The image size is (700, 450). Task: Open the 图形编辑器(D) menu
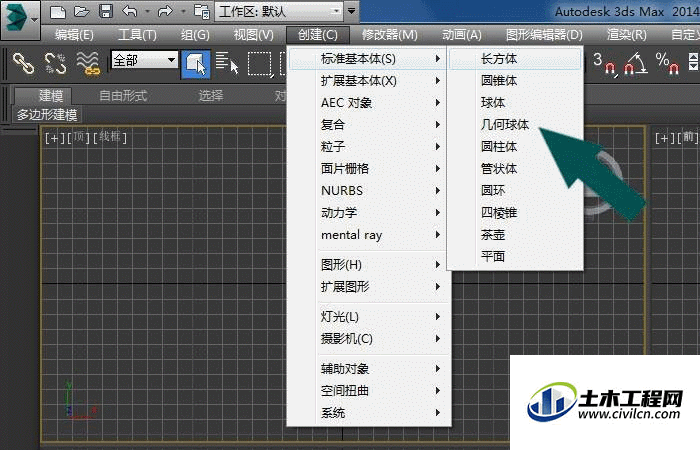(x=544, y=35)
